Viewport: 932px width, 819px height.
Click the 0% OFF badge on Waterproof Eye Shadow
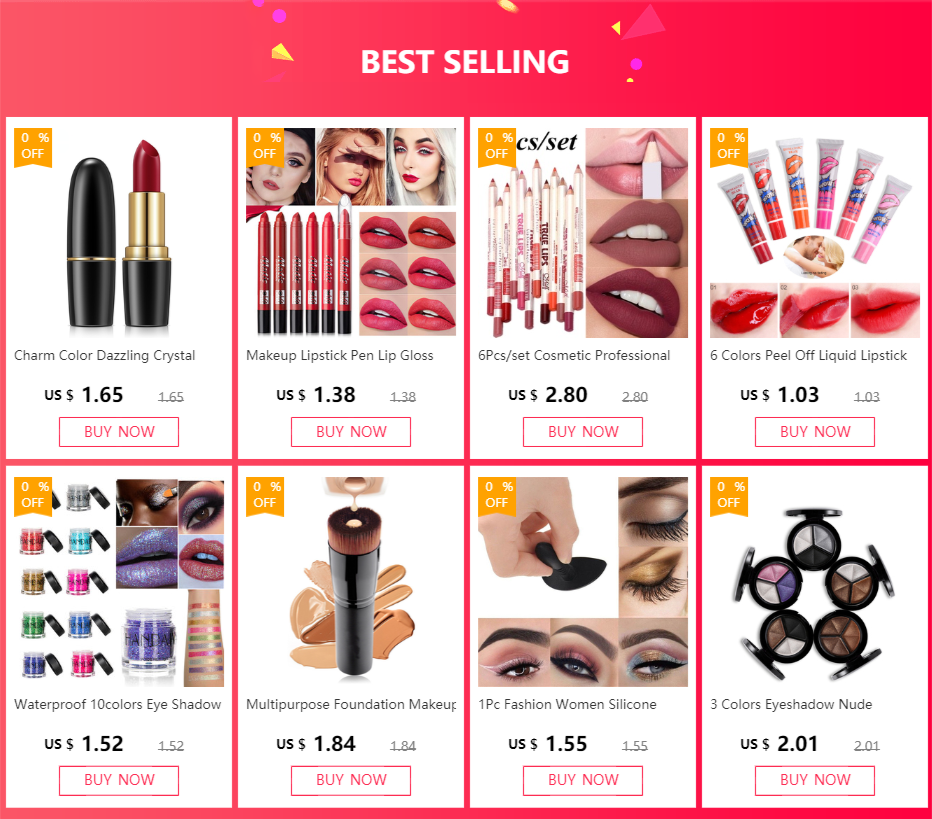[x=33, y=496]
